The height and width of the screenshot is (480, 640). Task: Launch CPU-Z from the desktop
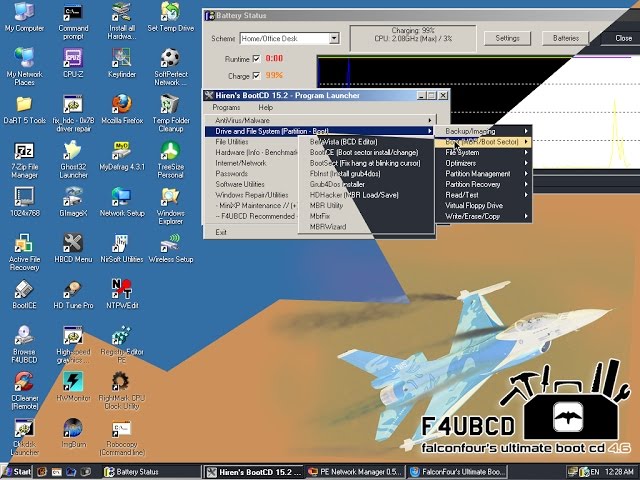pyautogui.click(x=73, y=62)
